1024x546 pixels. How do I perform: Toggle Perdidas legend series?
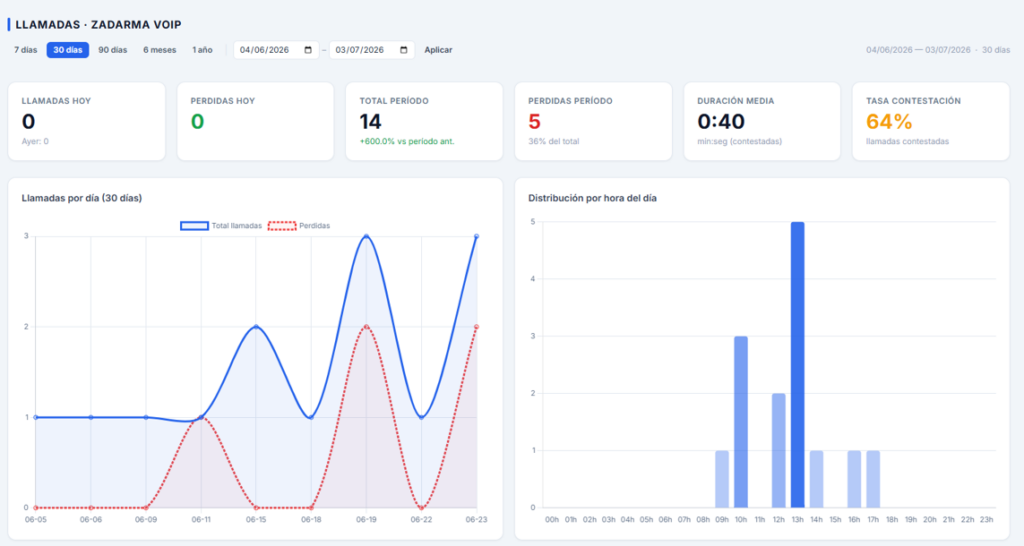(298, 226)
